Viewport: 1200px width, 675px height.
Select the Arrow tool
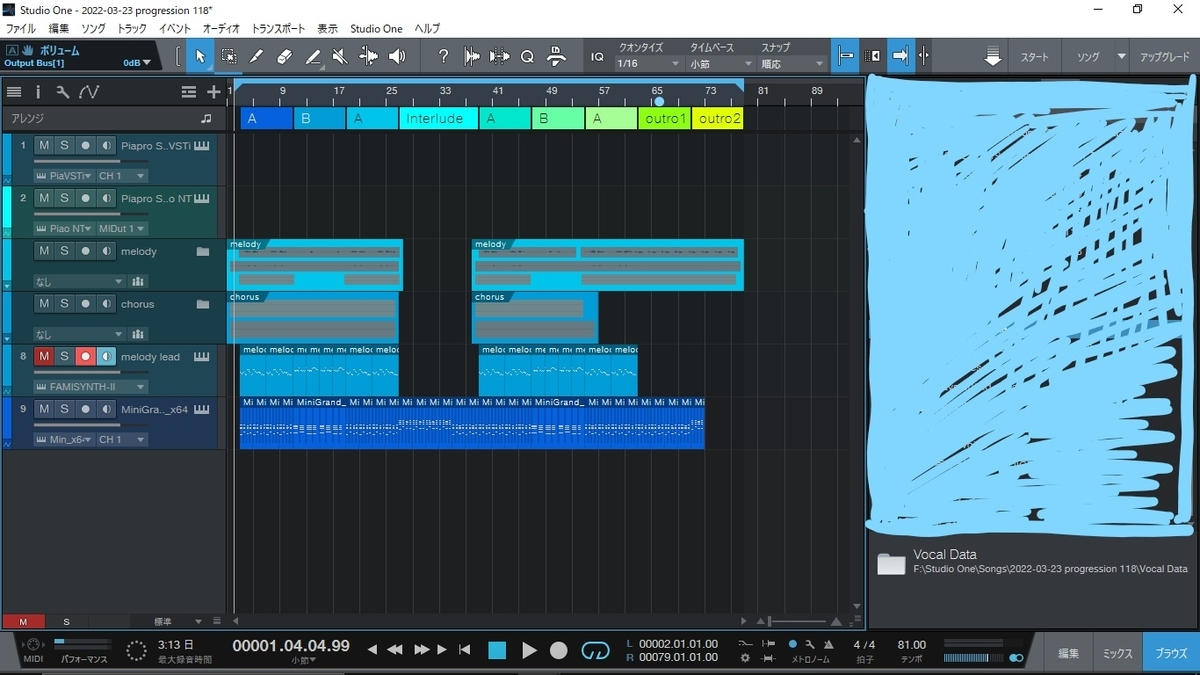(x=200, y=57)
